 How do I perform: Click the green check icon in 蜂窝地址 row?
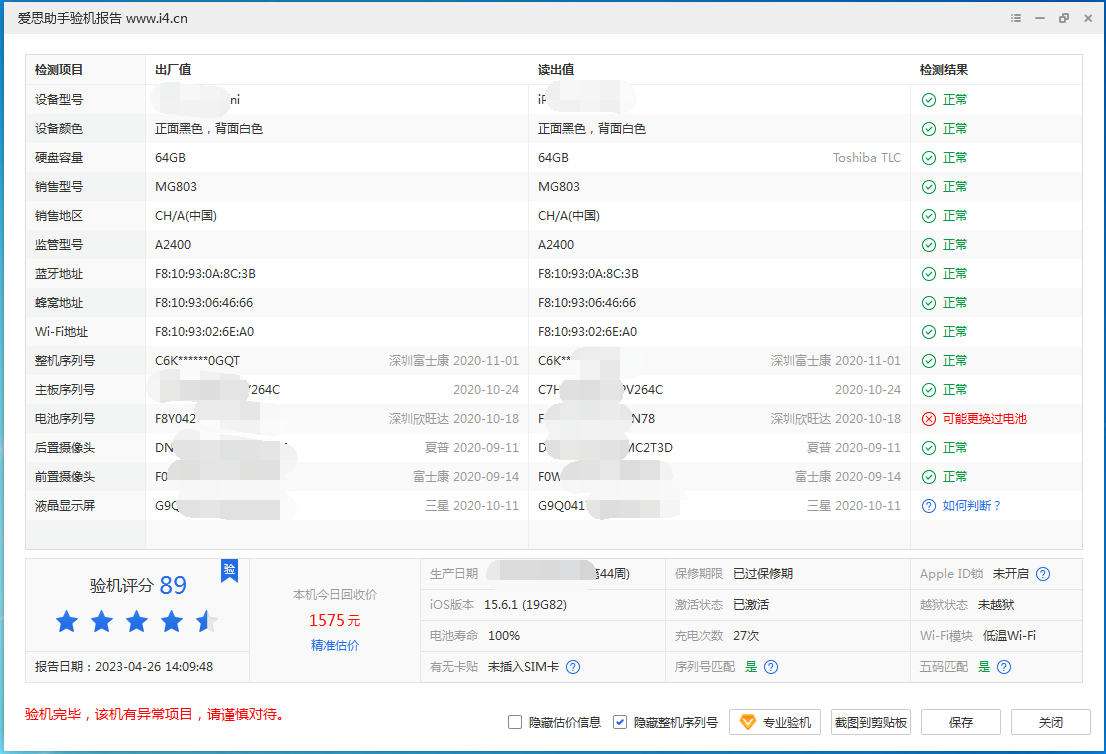pyautogui.click(x=929, y=303)
